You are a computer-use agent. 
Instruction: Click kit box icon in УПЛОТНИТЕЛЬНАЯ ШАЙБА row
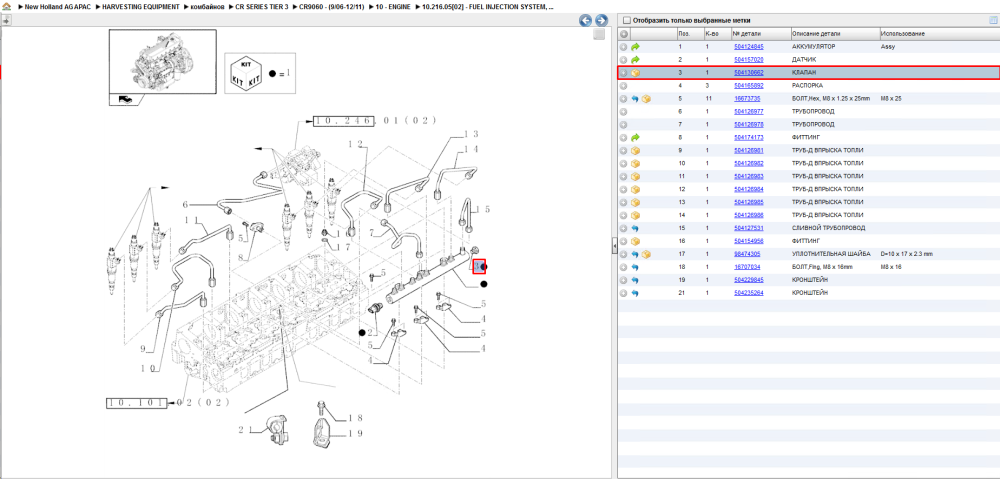point(646,254)
